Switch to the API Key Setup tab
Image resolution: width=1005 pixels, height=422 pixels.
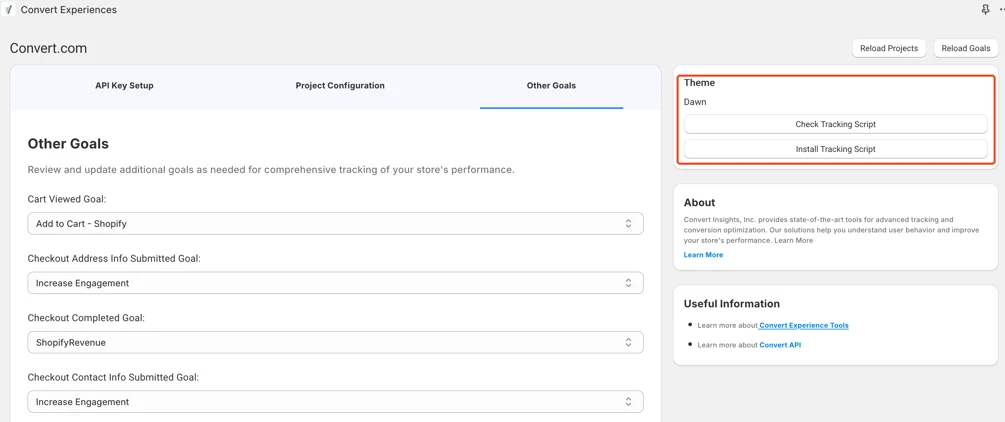tap(124, 86)
